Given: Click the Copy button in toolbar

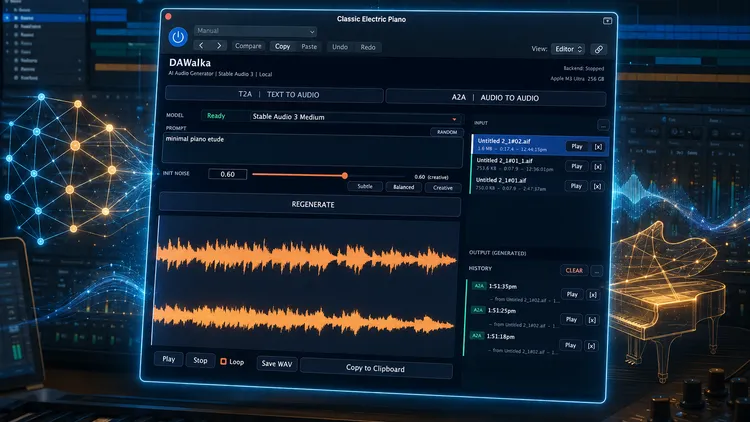Looking at the screenshot, I should coord(282,46).
